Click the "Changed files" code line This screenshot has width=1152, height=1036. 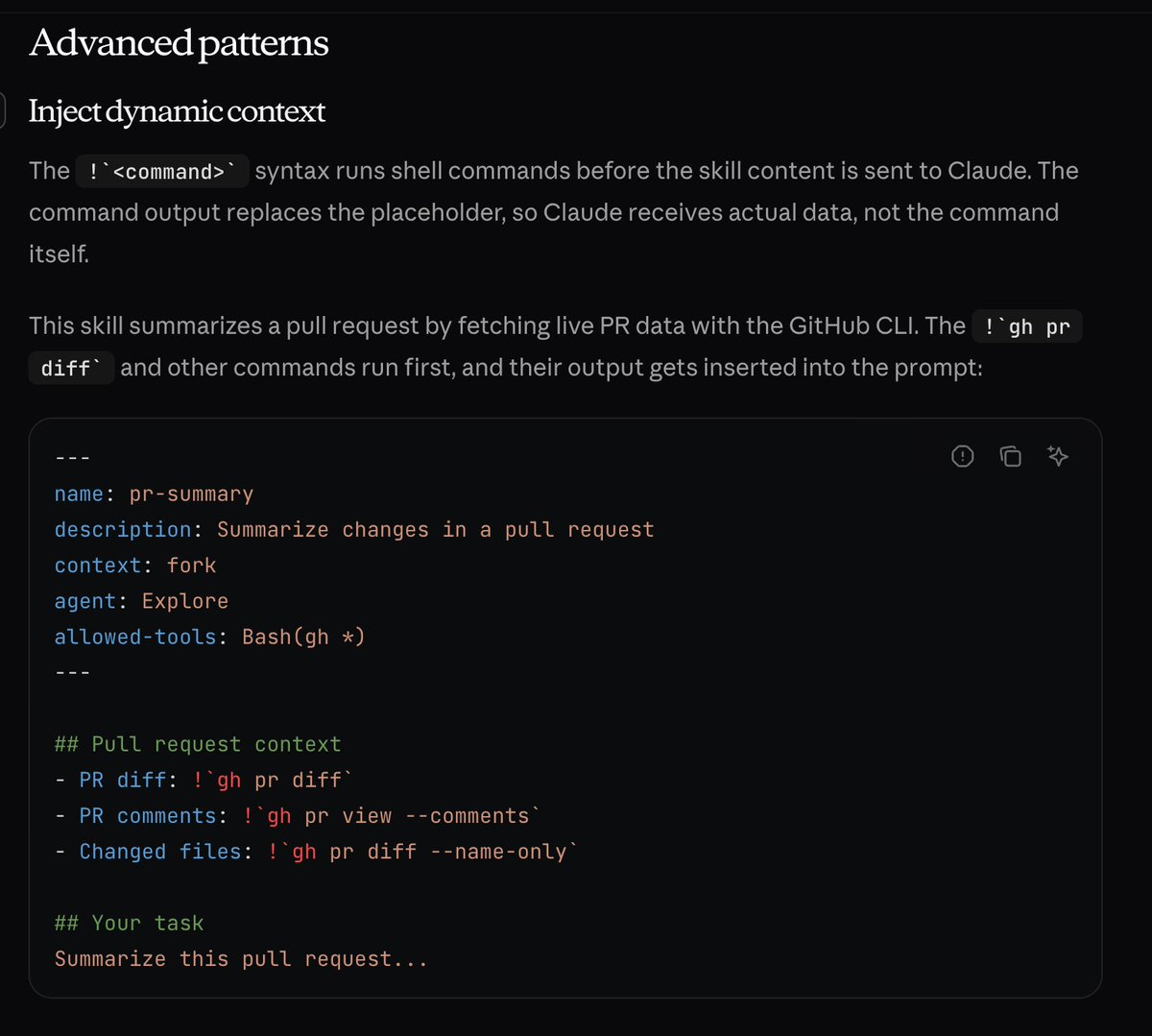[316, 852]
